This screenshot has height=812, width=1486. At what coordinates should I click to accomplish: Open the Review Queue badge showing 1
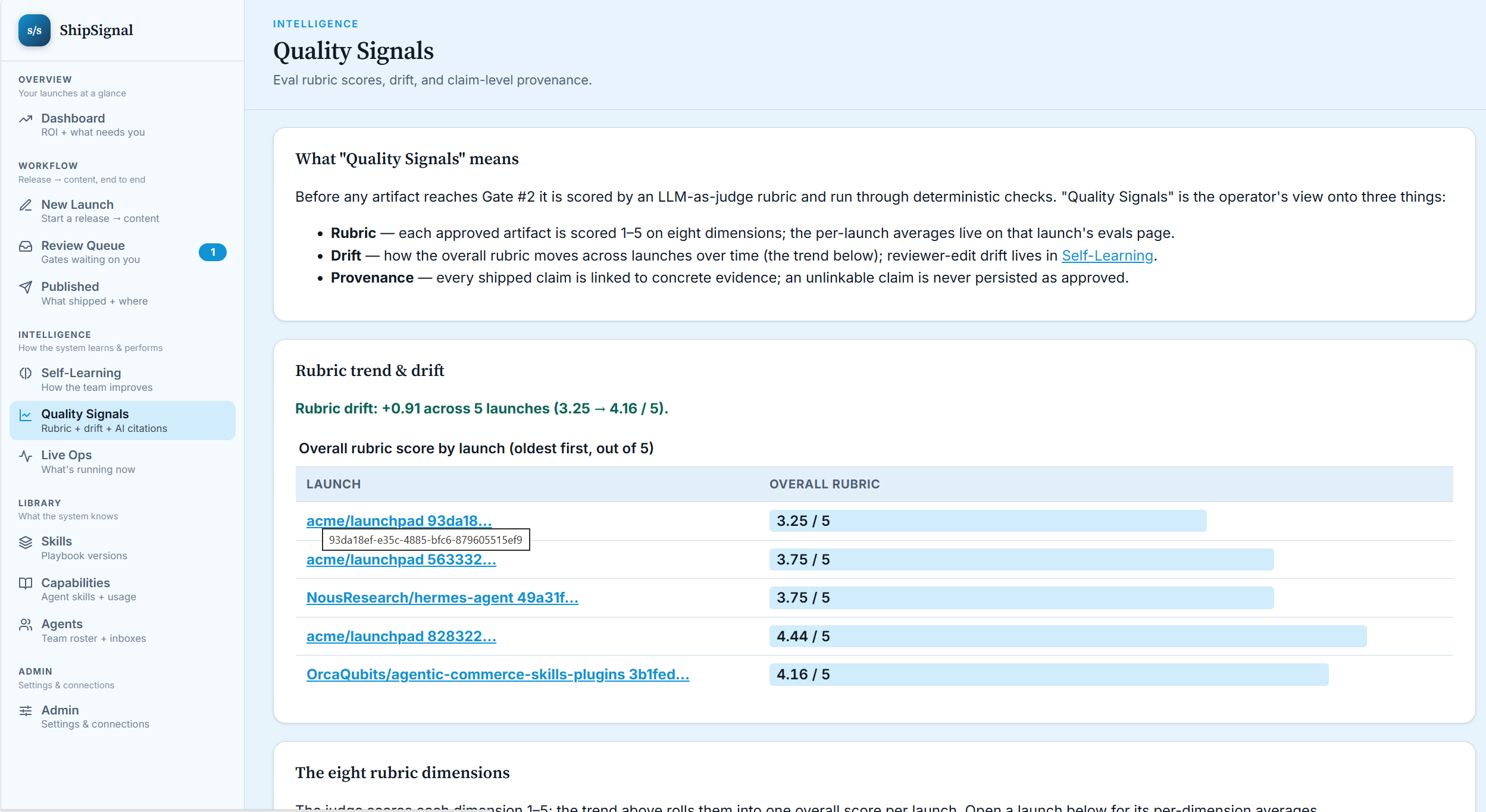tap(212, 252)
